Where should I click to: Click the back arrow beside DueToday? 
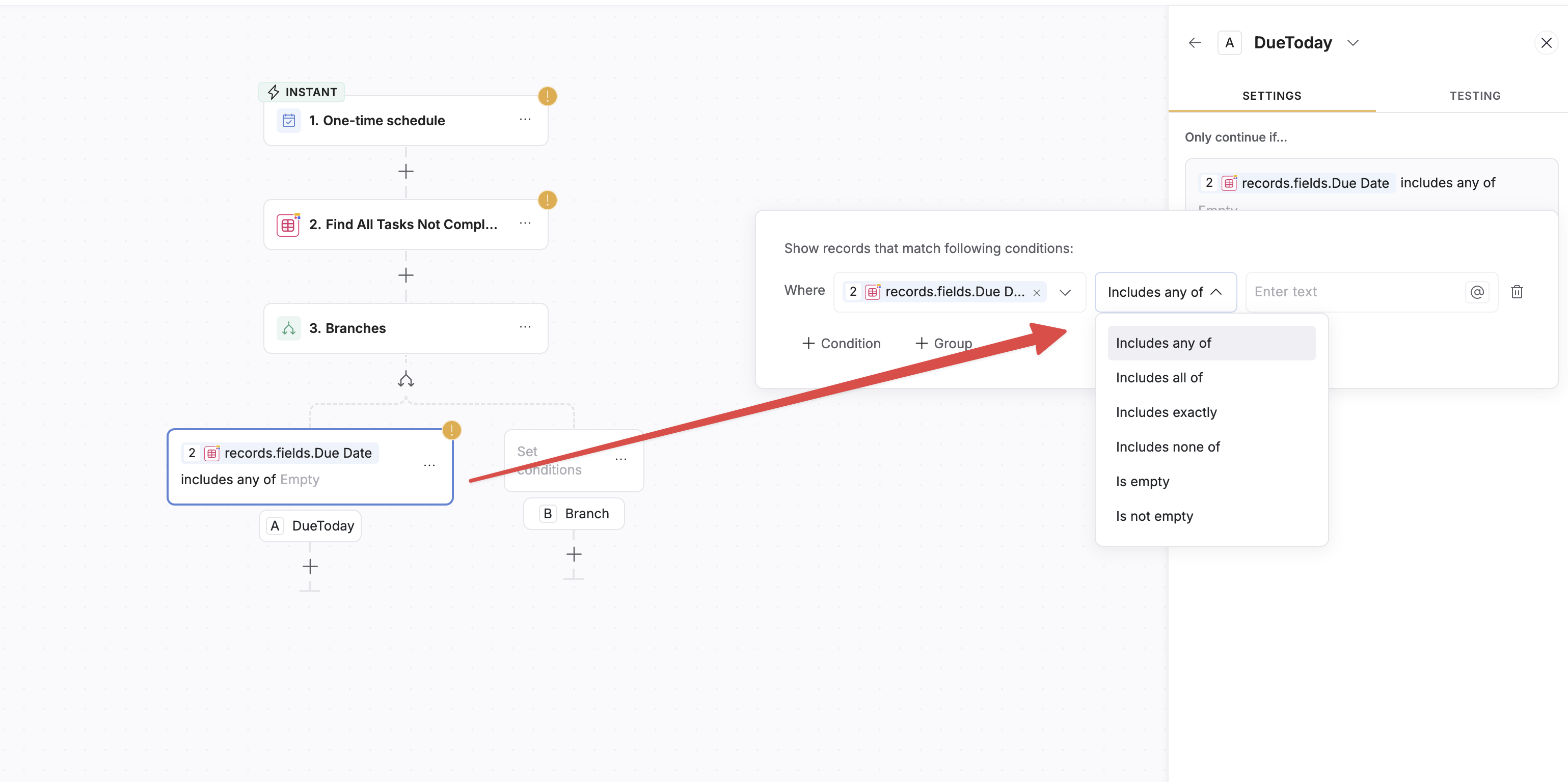click(x=1194, y=43)
